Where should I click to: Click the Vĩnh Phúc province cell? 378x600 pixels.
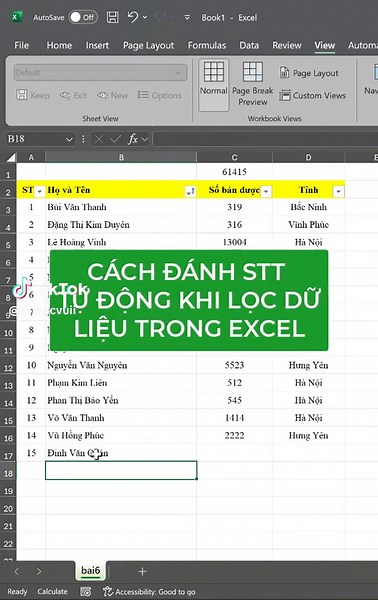tap(308, 225)
